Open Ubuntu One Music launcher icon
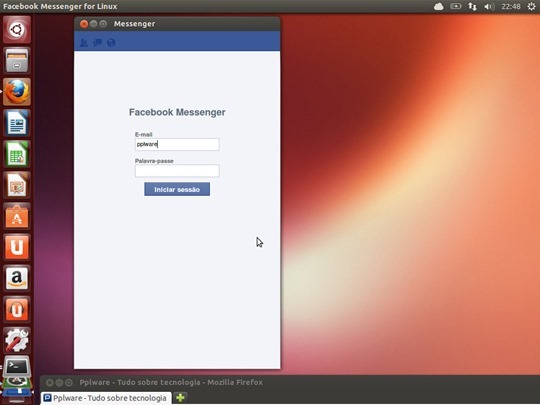The image size is (540, 405). pyautogui.click(x=17, y=309)
